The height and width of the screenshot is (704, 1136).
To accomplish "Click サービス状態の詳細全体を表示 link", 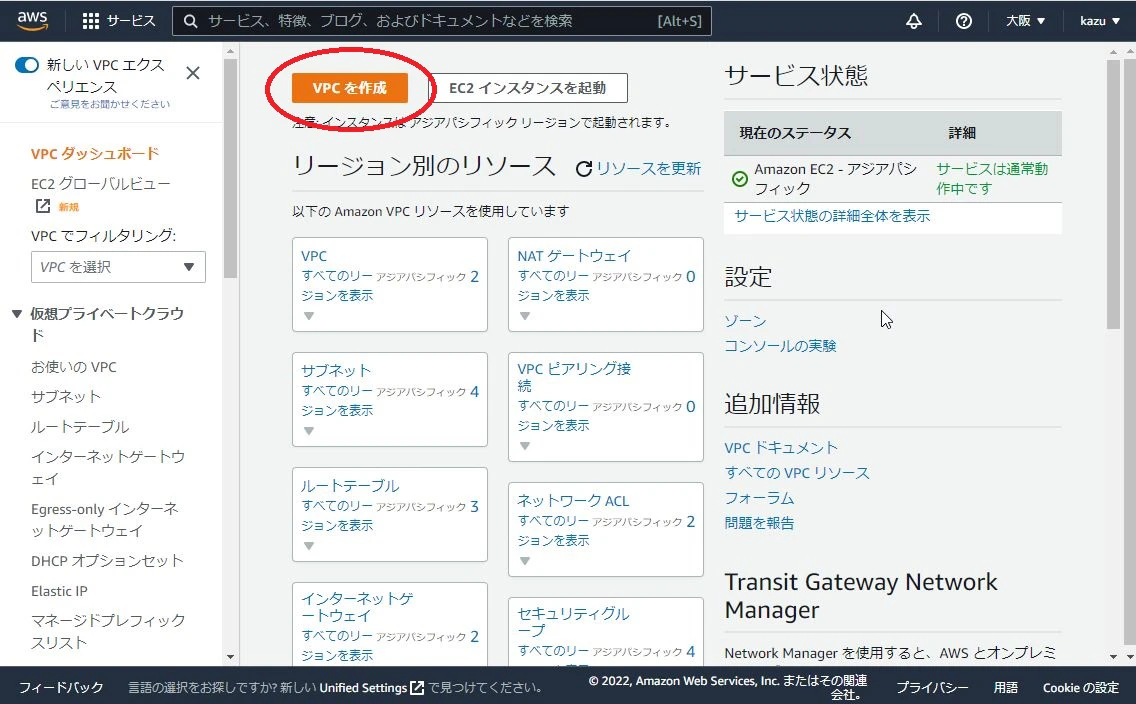I will [832, 216].
